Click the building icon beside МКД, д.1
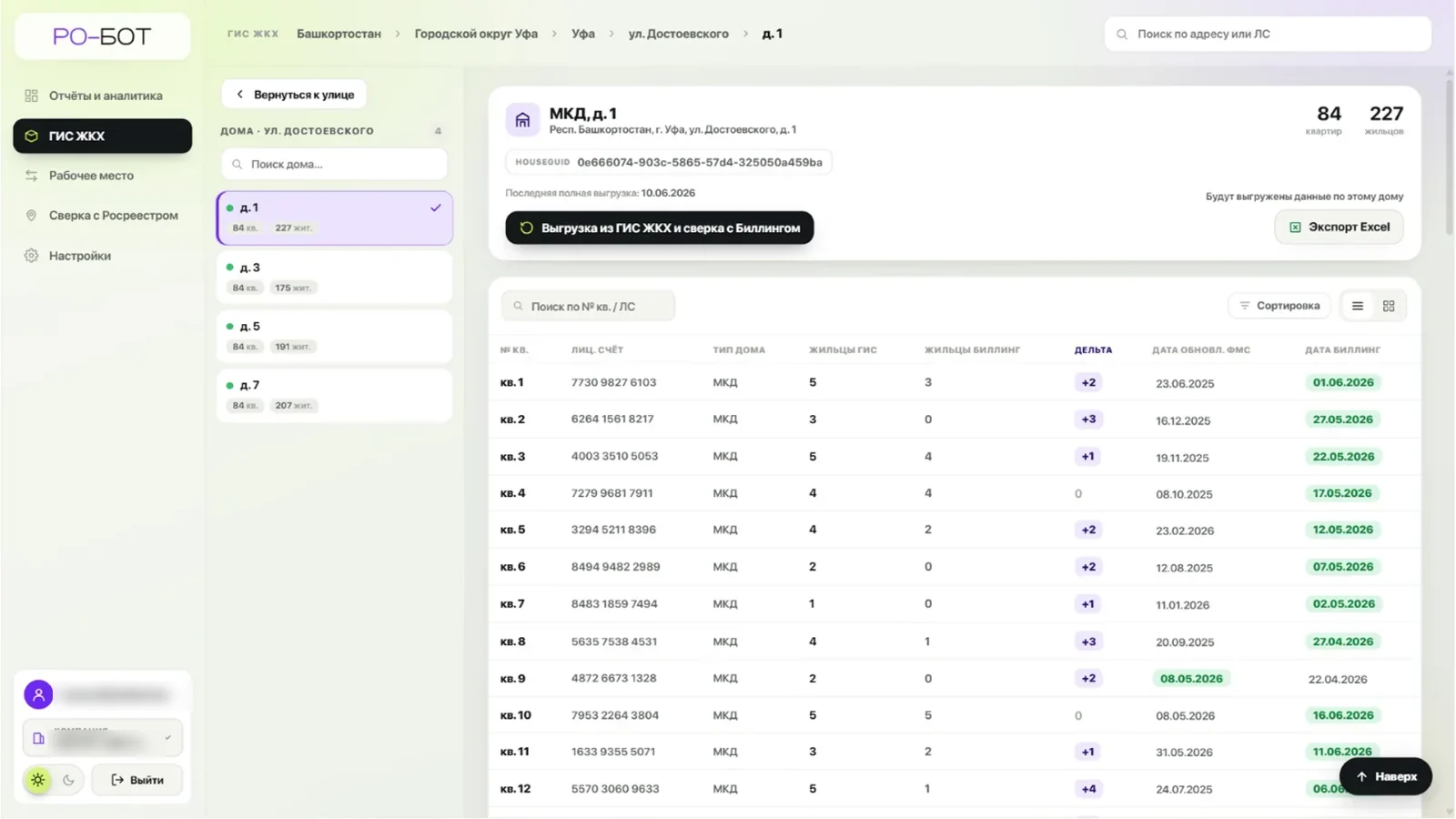This screenshot has height=819, width=1456. click(x=522, y=120)
